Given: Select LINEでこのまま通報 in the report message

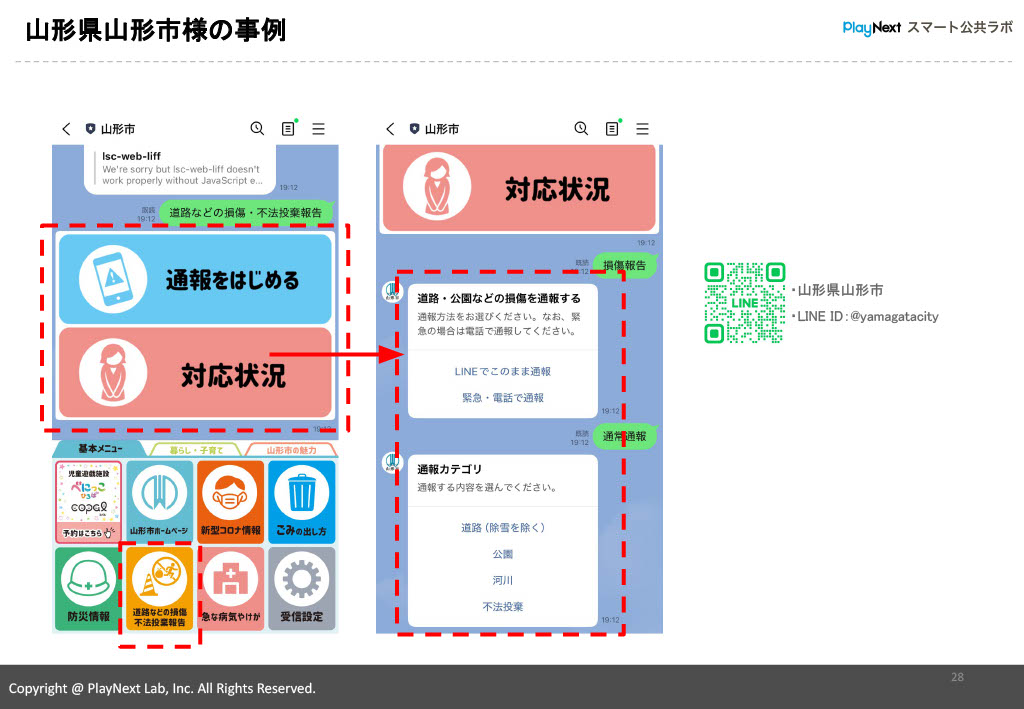Looking at the screenshot, I should point(503,373).
